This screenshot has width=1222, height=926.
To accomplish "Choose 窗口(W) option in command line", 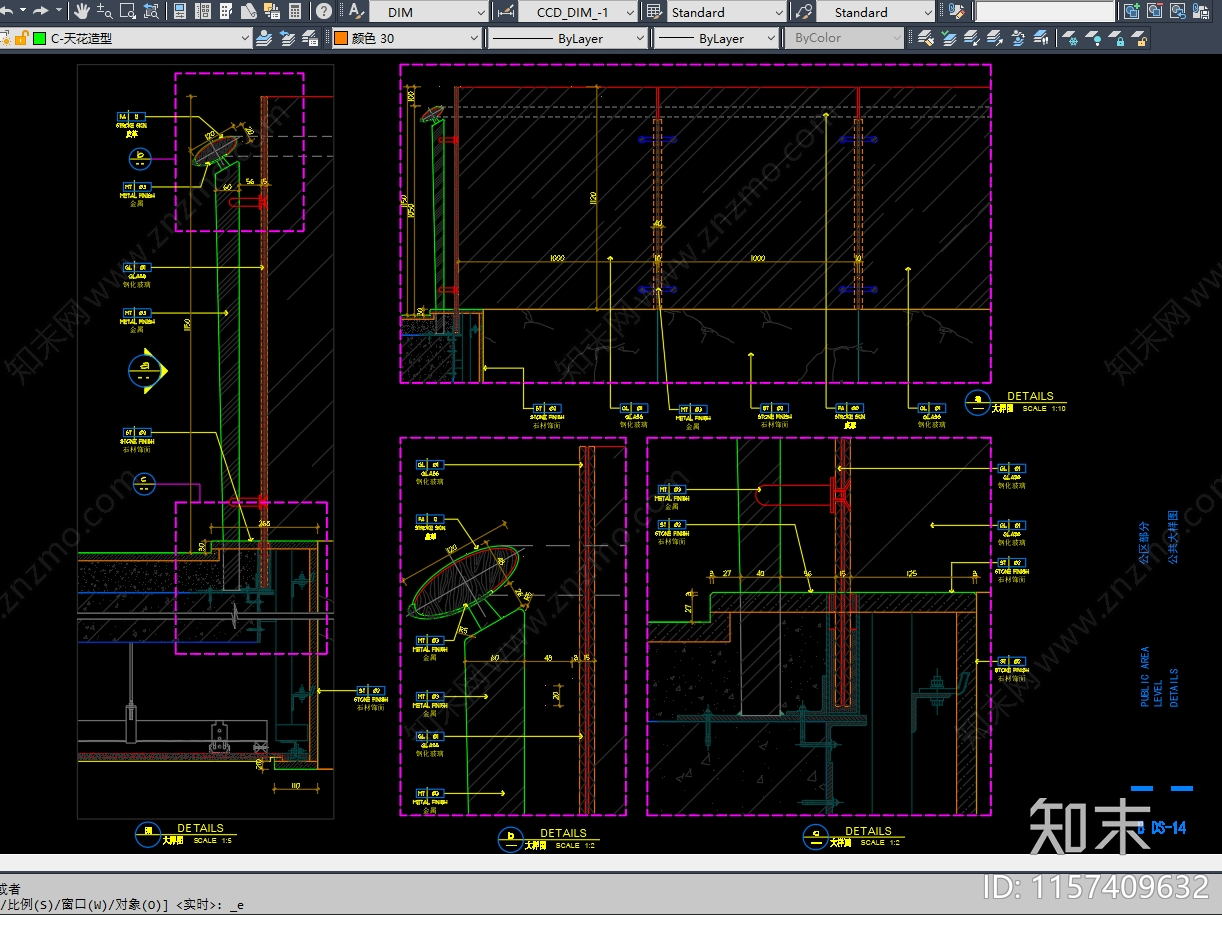I will [x=80, y=905].
